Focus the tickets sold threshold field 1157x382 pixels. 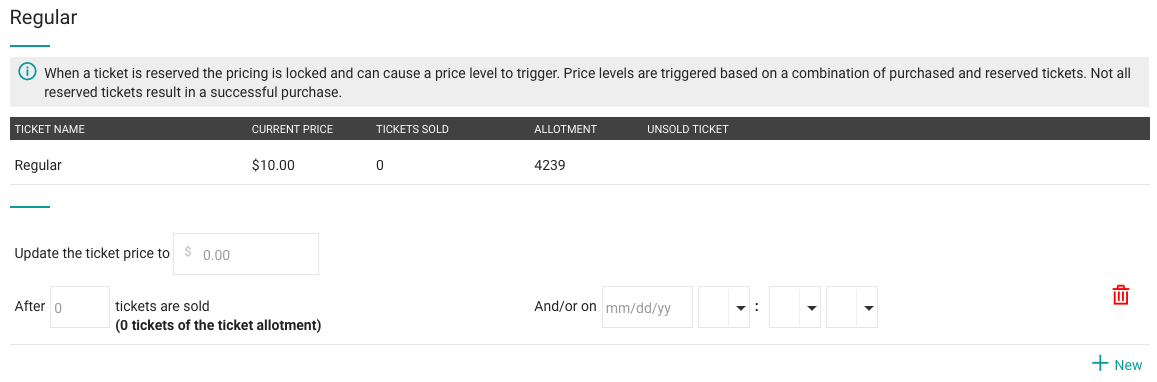point(80,307)
